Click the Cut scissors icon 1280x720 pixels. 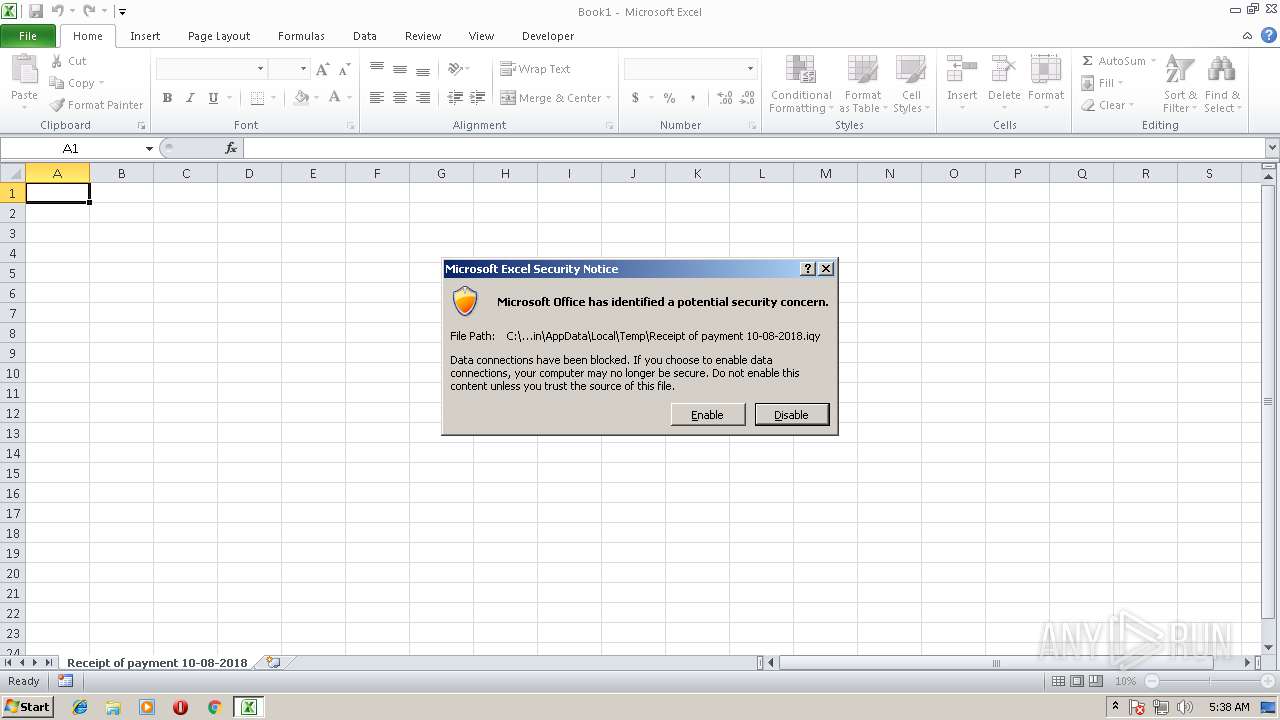coord(57,61)
